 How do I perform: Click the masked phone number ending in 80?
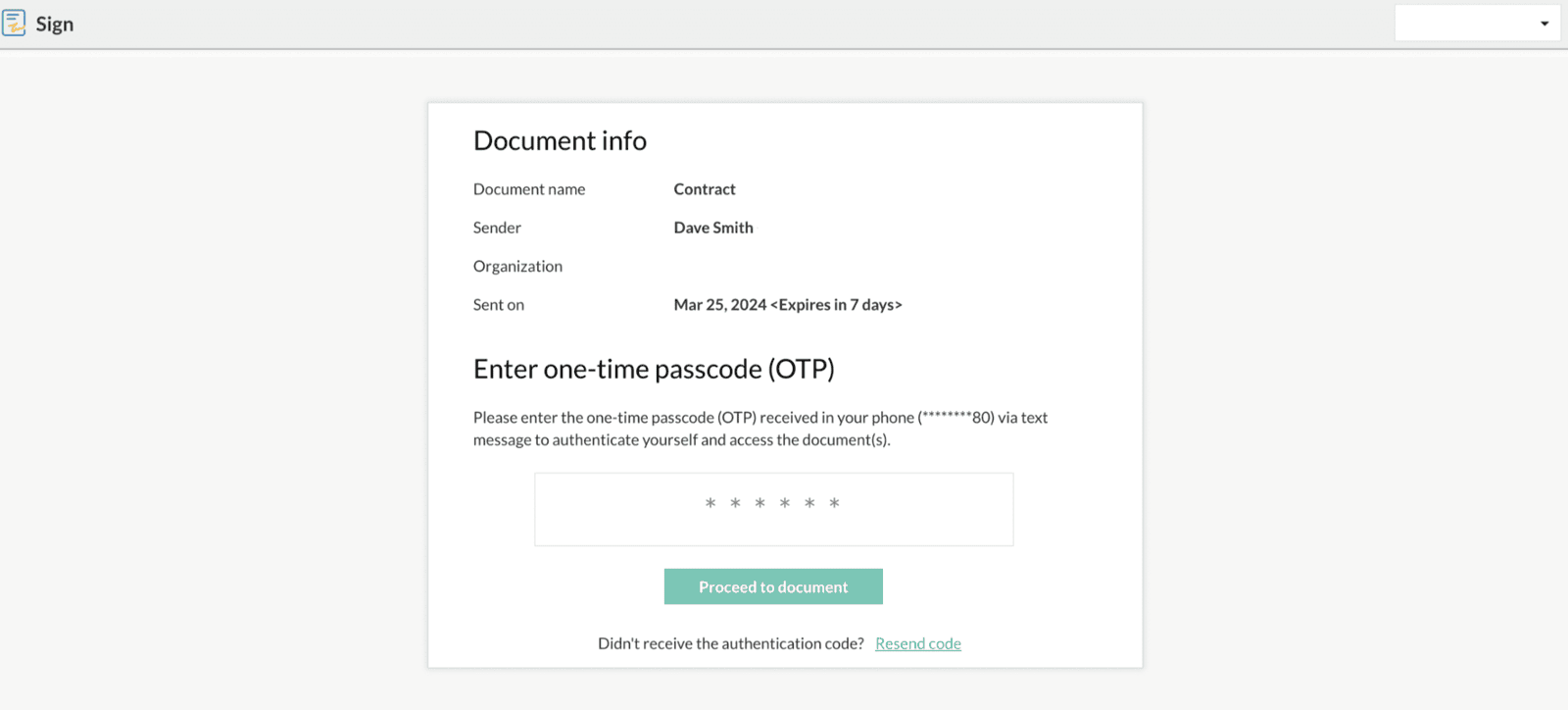coord(956,418)
